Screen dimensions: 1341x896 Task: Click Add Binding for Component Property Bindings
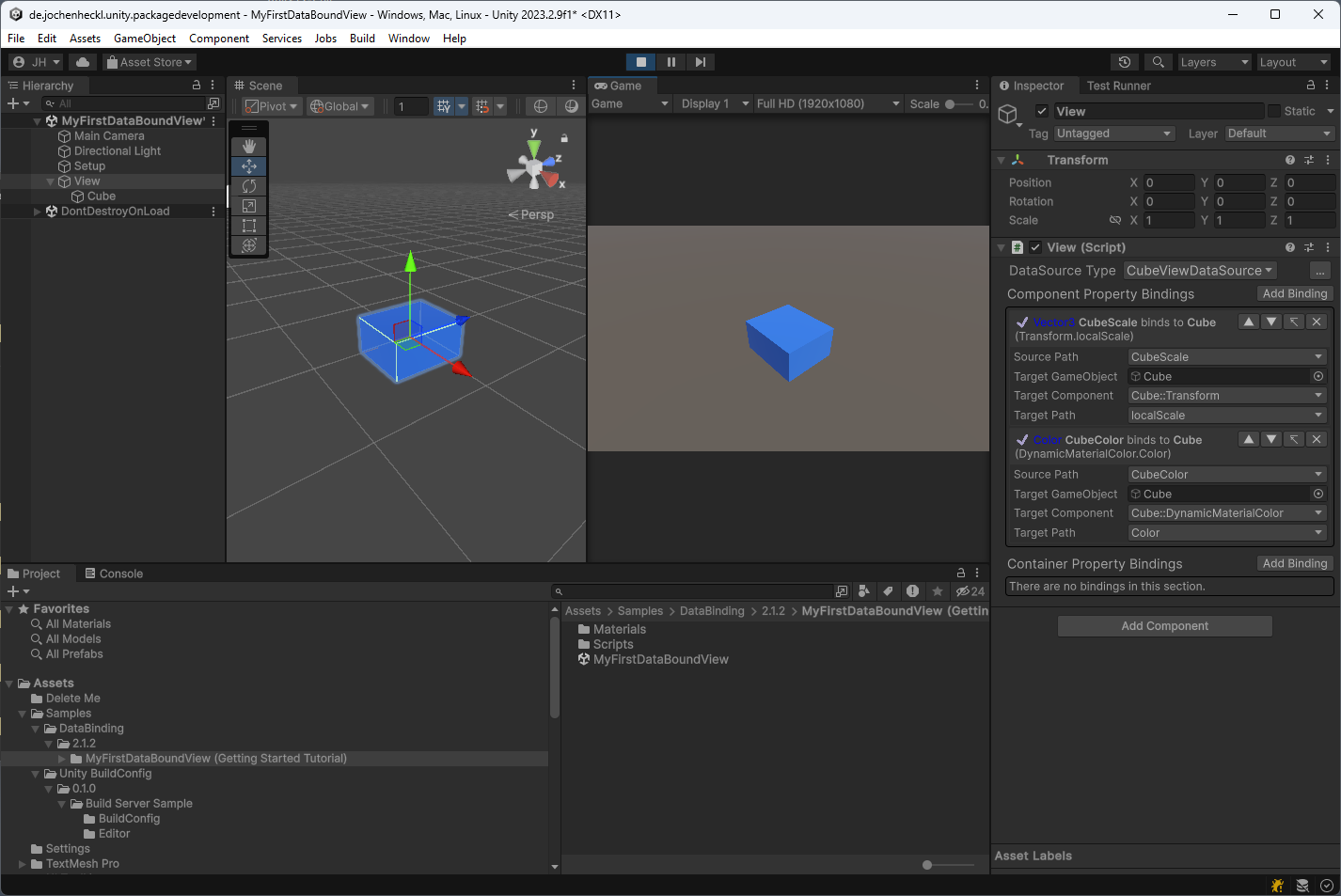tap(1295, 294)
